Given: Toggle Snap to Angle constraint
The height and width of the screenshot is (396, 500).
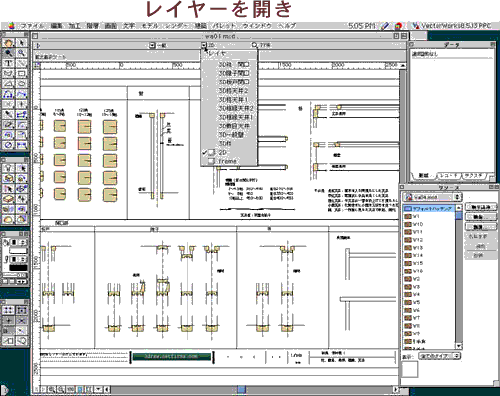Looking at the screenshot, I should coord(8,321).
